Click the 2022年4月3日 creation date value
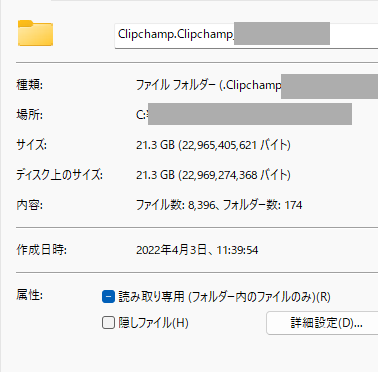This screenshot has height=372, width=378. point(171,250)
